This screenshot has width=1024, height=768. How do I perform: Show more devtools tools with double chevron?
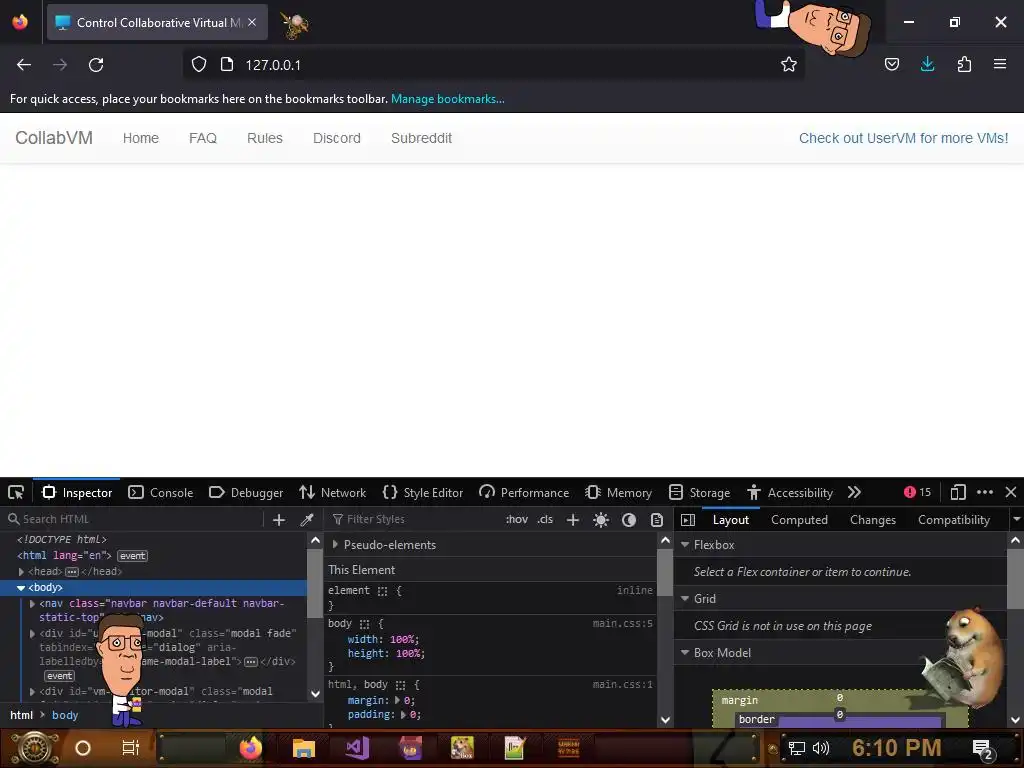(x=854, y=492)
